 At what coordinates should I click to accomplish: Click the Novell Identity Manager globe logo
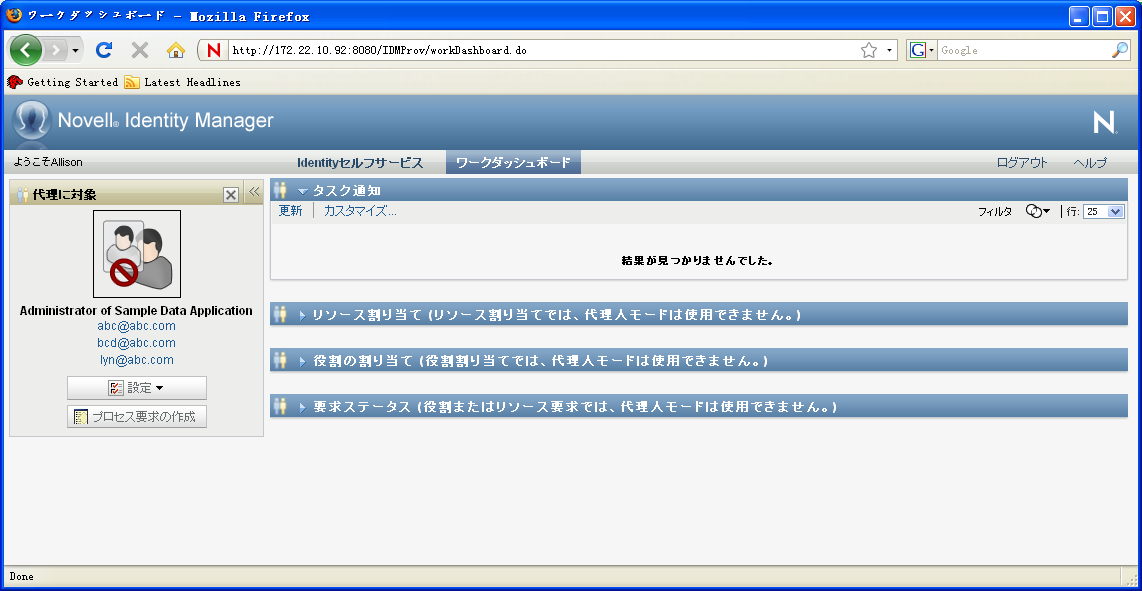31,120
